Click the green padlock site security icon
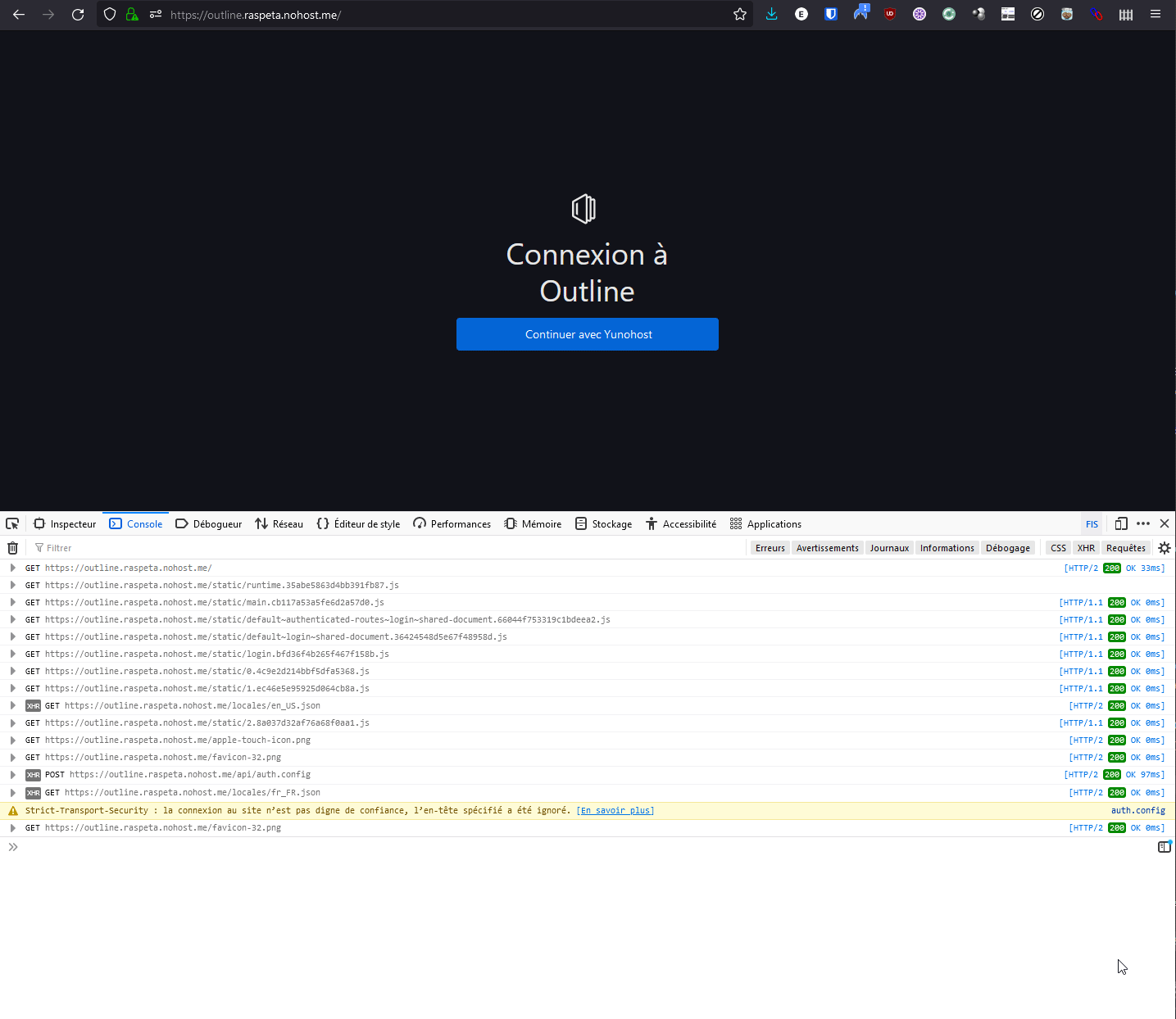 (x=132, y=14)
